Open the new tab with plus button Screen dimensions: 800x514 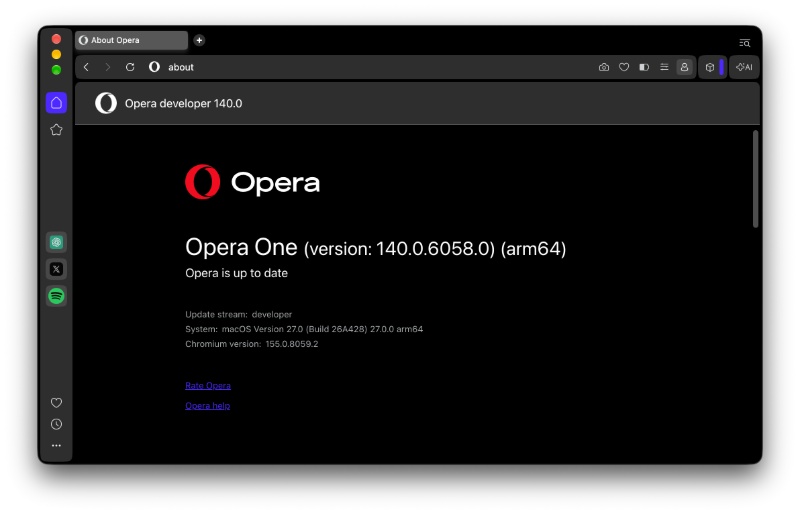[x=199, y=40]
